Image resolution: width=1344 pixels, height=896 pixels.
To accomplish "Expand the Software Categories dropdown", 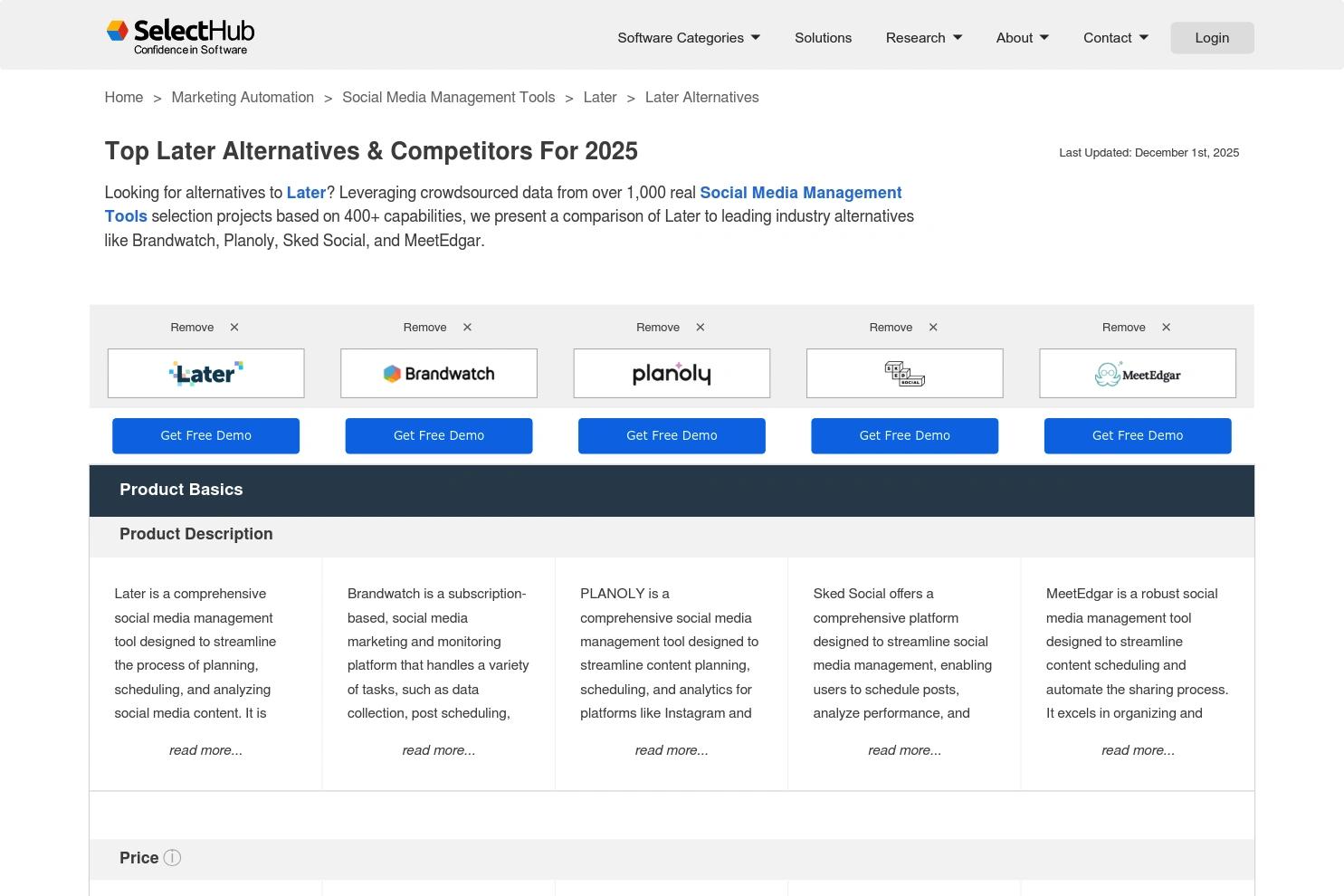I will [x=689, y=38].
